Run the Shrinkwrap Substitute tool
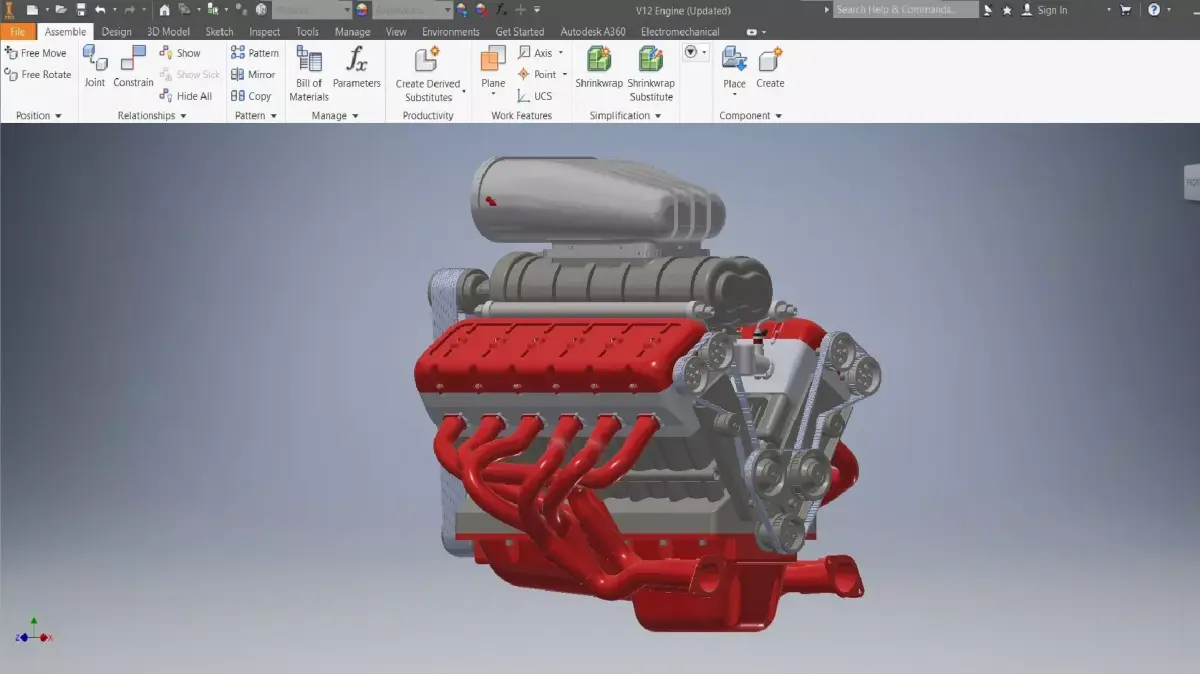This screenshot has height=674, width=1200. [651, 74]
